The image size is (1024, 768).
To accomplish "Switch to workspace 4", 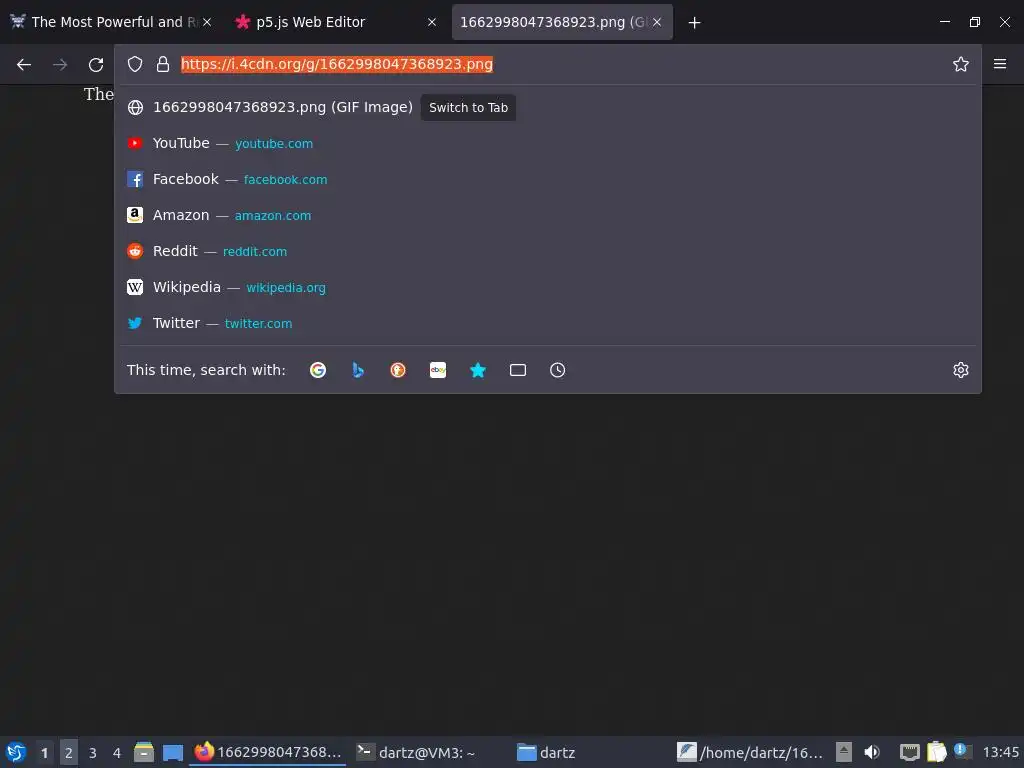I will 117,753.
